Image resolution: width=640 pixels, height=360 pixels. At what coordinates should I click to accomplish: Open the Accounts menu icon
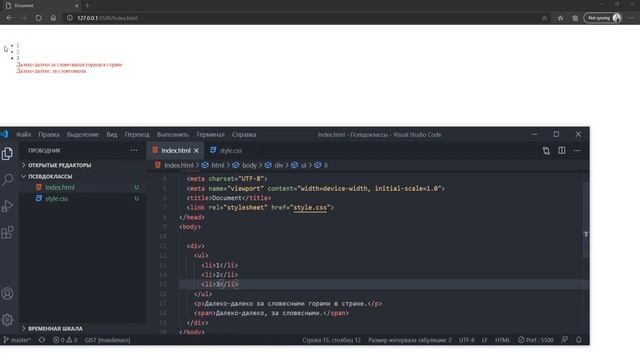(7, 293)
